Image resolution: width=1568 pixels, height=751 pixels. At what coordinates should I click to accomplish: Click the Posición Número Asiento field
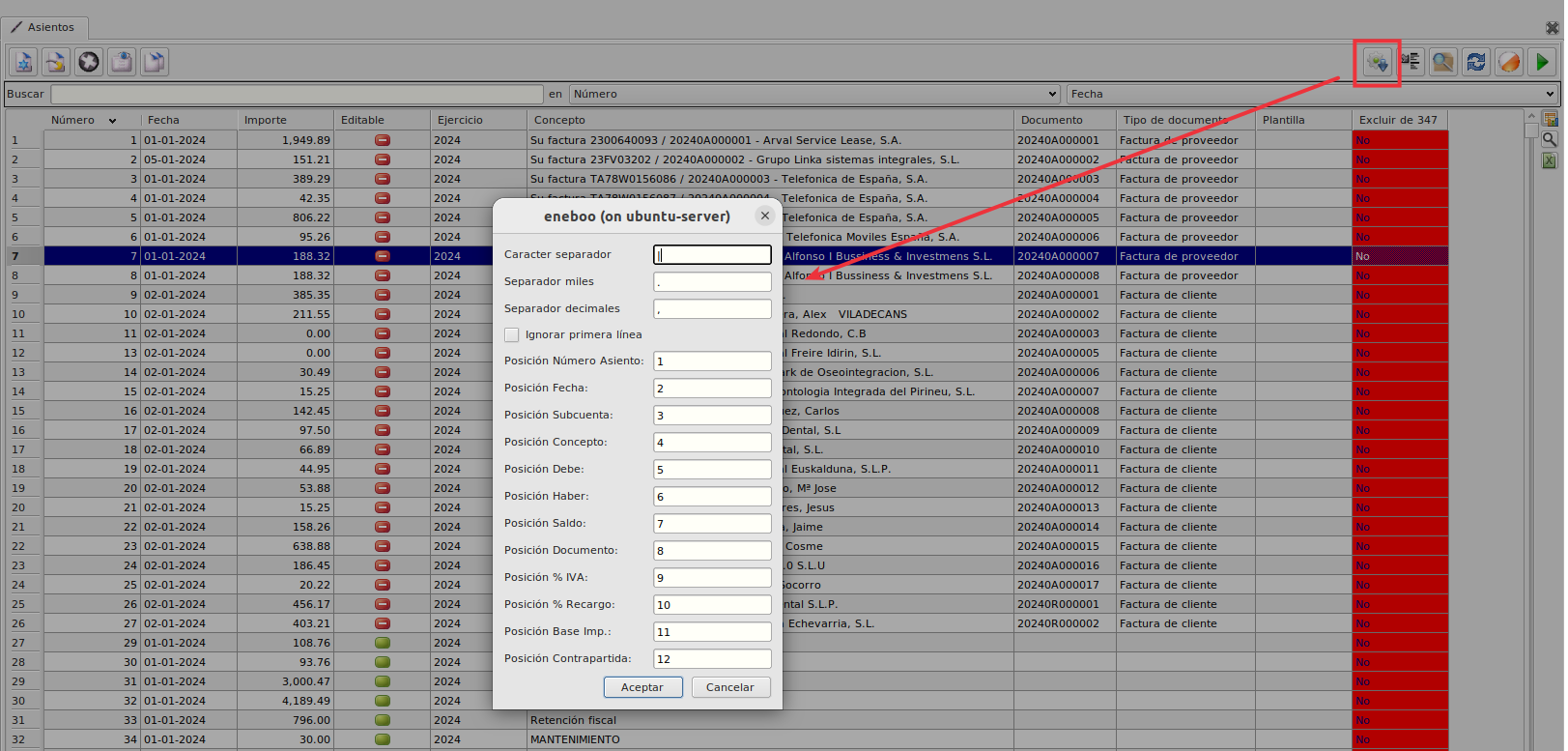(712, 361)
